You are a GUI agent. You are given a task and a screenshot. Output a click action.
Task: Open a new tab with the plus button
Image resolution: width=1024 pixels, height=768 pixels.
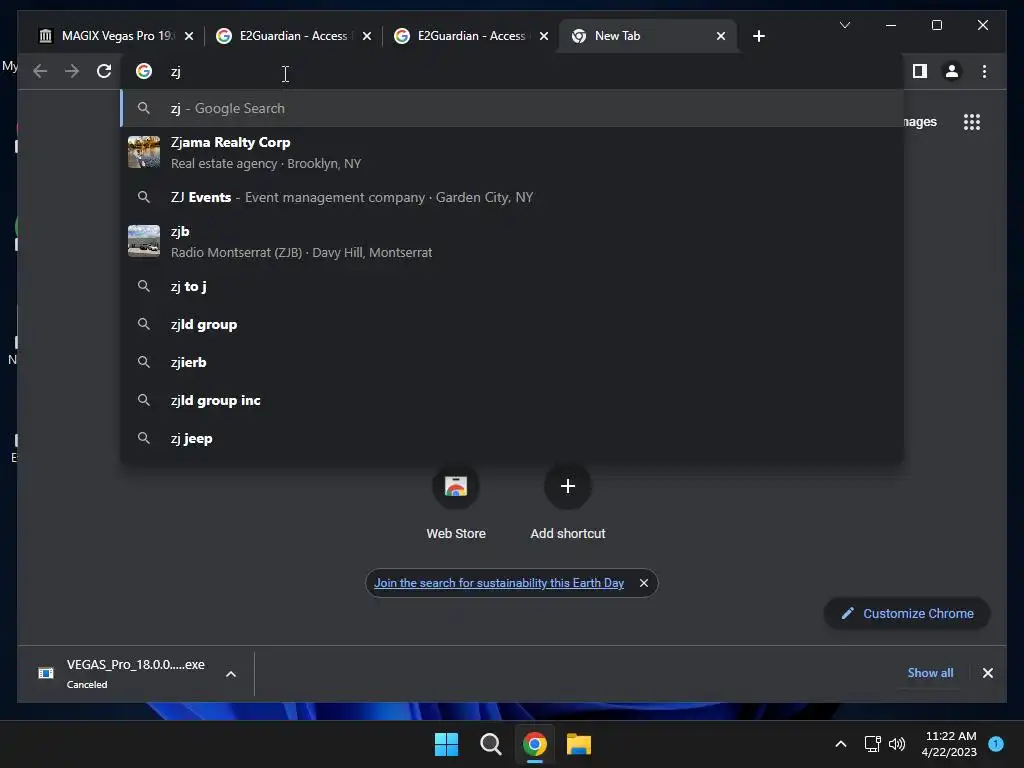(758, 36)
